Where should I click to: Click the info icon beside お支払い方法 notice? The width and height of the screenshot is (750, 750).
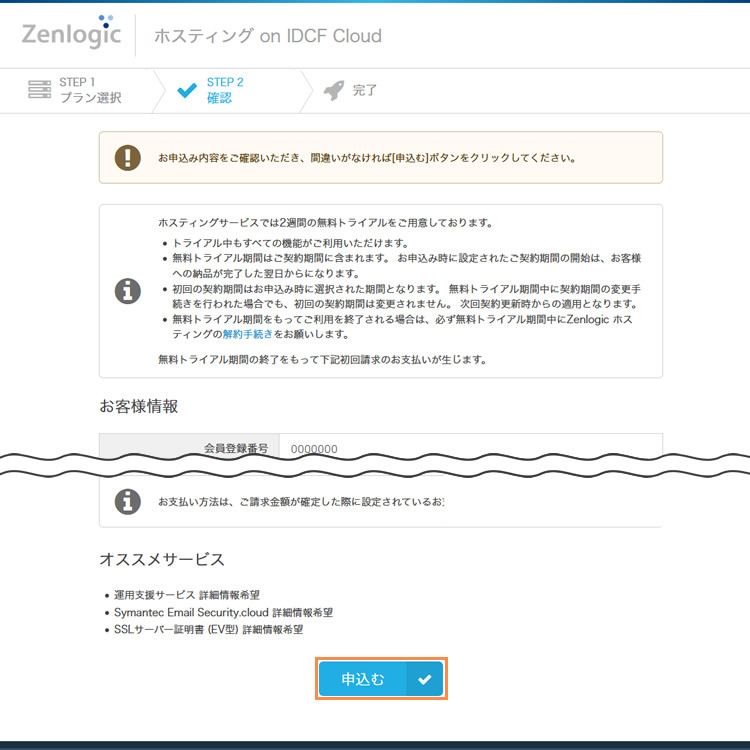pos(127,501)
